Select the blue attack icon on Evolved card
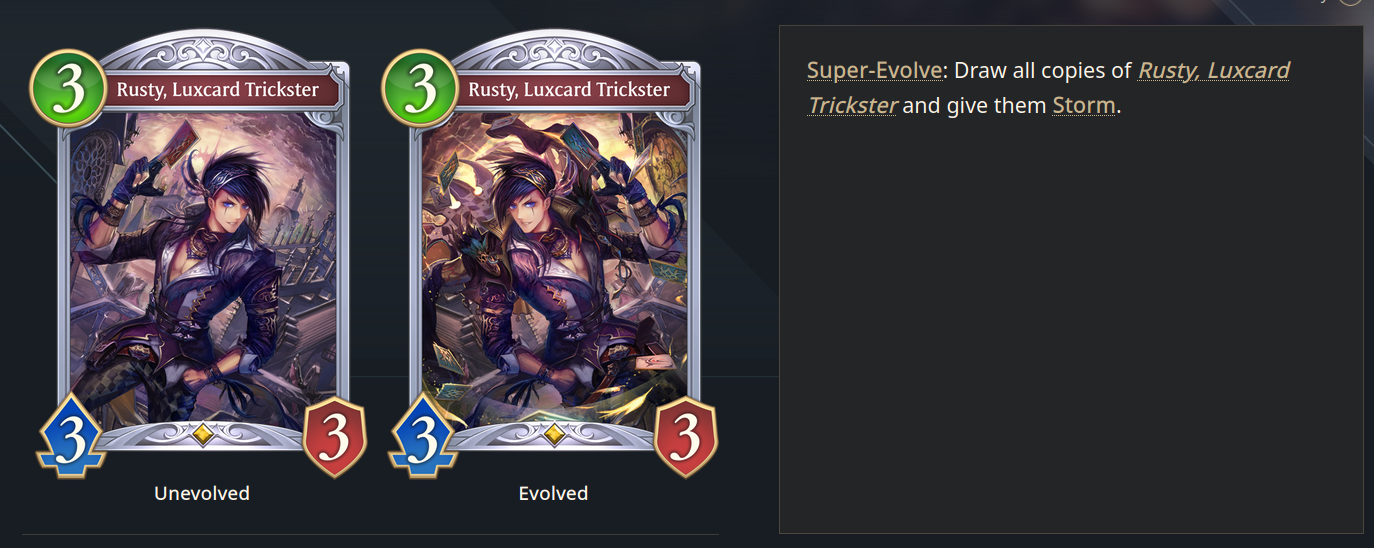 pos(422,438)
